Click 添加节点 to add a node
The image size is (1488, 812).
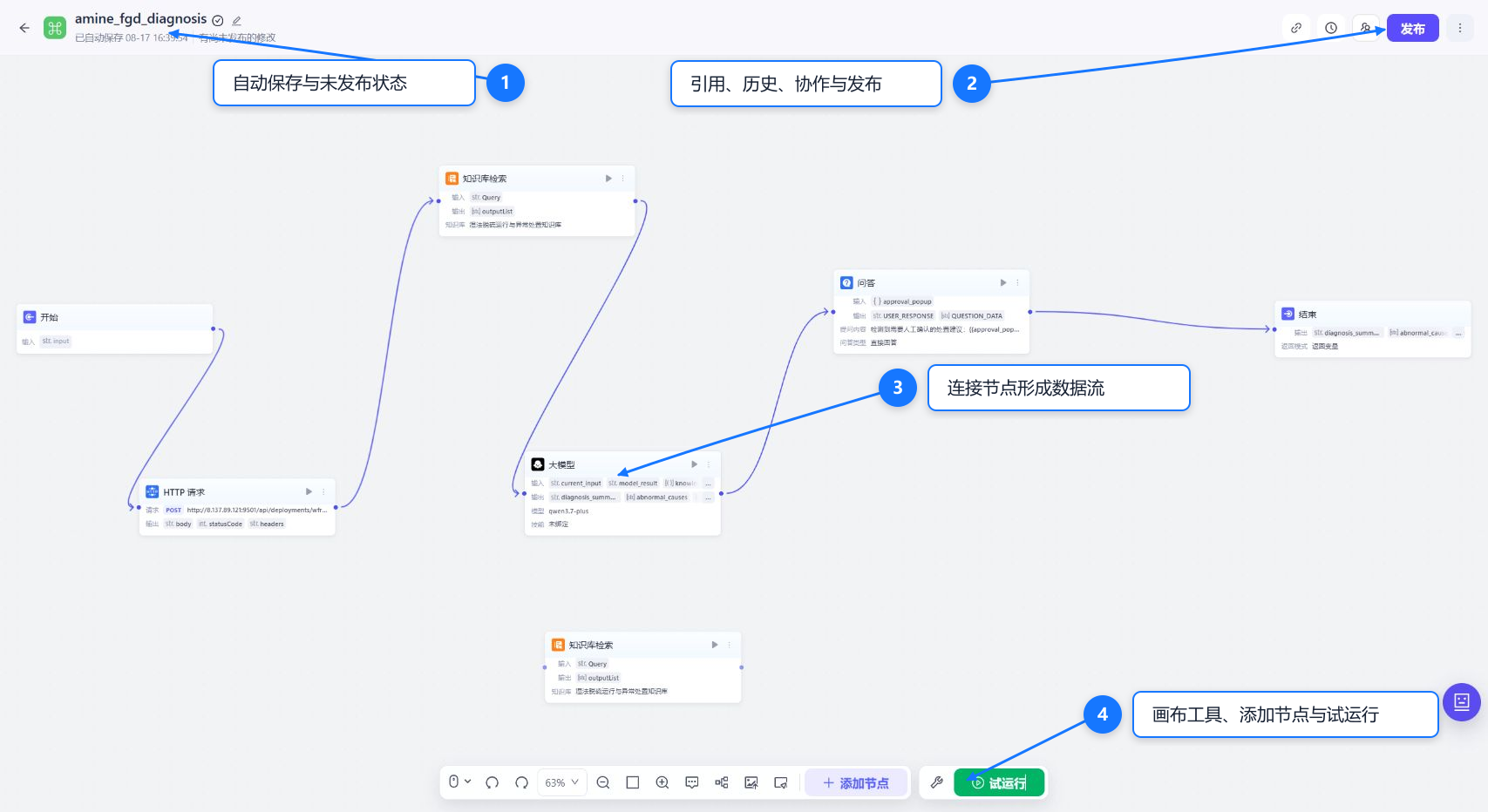(856, 783)
